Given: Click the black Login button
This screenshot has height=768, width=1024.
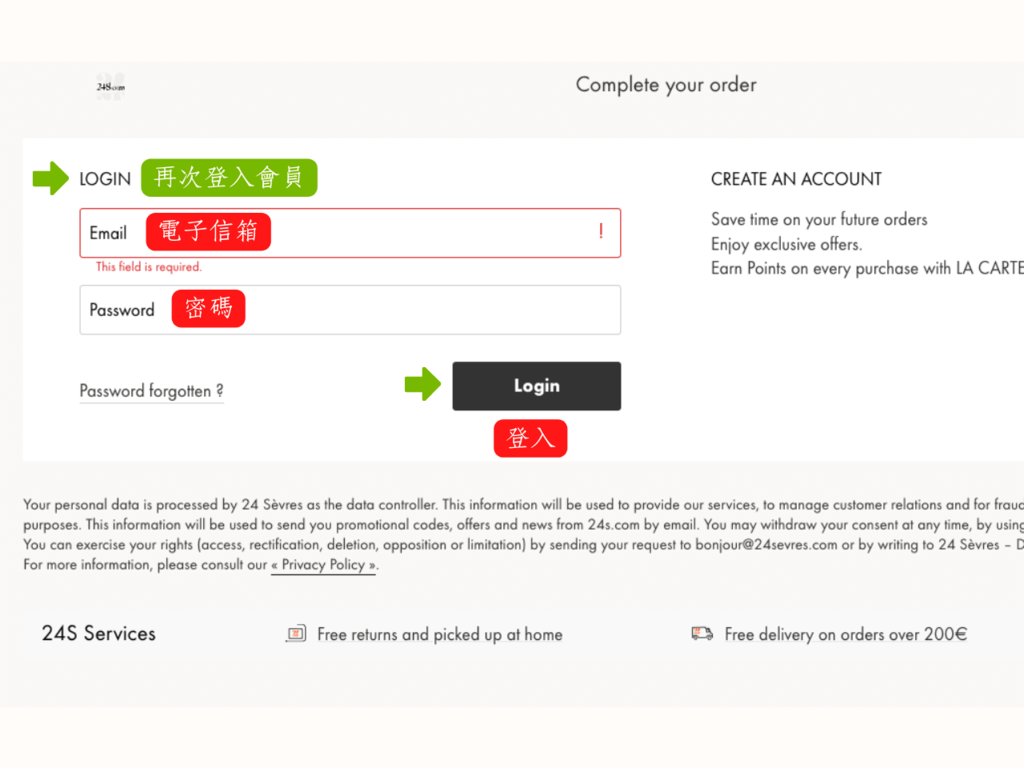Looking at the screenshot, I should click(537, 386).
